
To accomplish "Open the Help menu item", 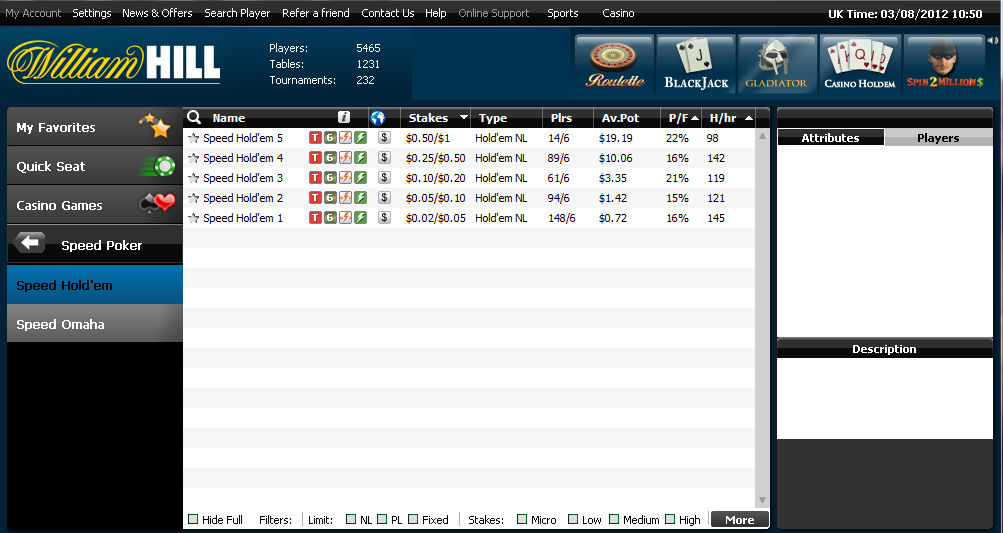I will (x=436, y=13).
